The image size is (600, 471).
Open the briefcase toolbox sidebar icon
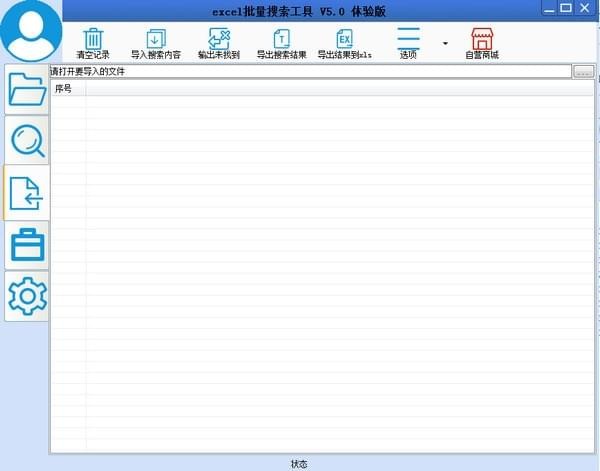click(x=27, y=245)
